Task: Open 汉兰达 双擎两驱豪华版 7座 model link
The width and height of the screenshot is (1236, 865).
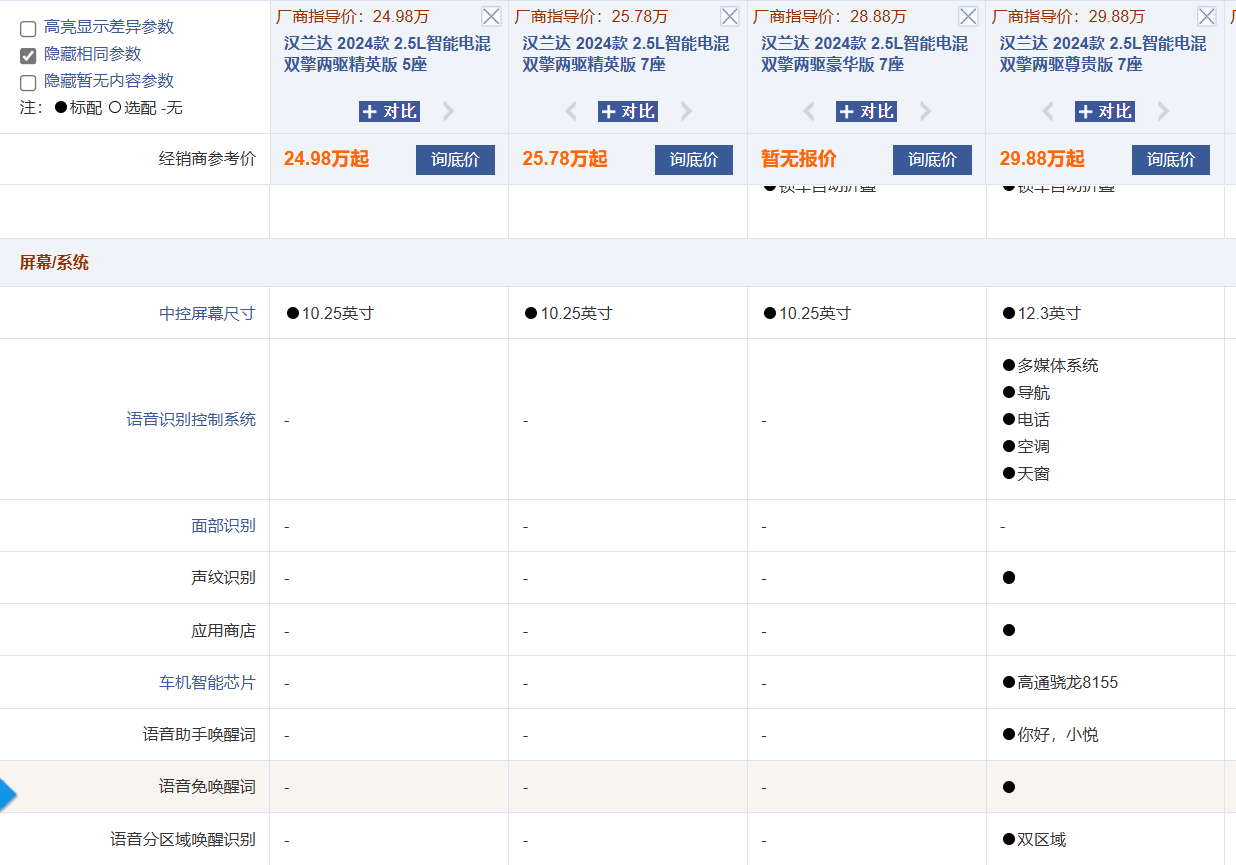Action: pos(865,54)
